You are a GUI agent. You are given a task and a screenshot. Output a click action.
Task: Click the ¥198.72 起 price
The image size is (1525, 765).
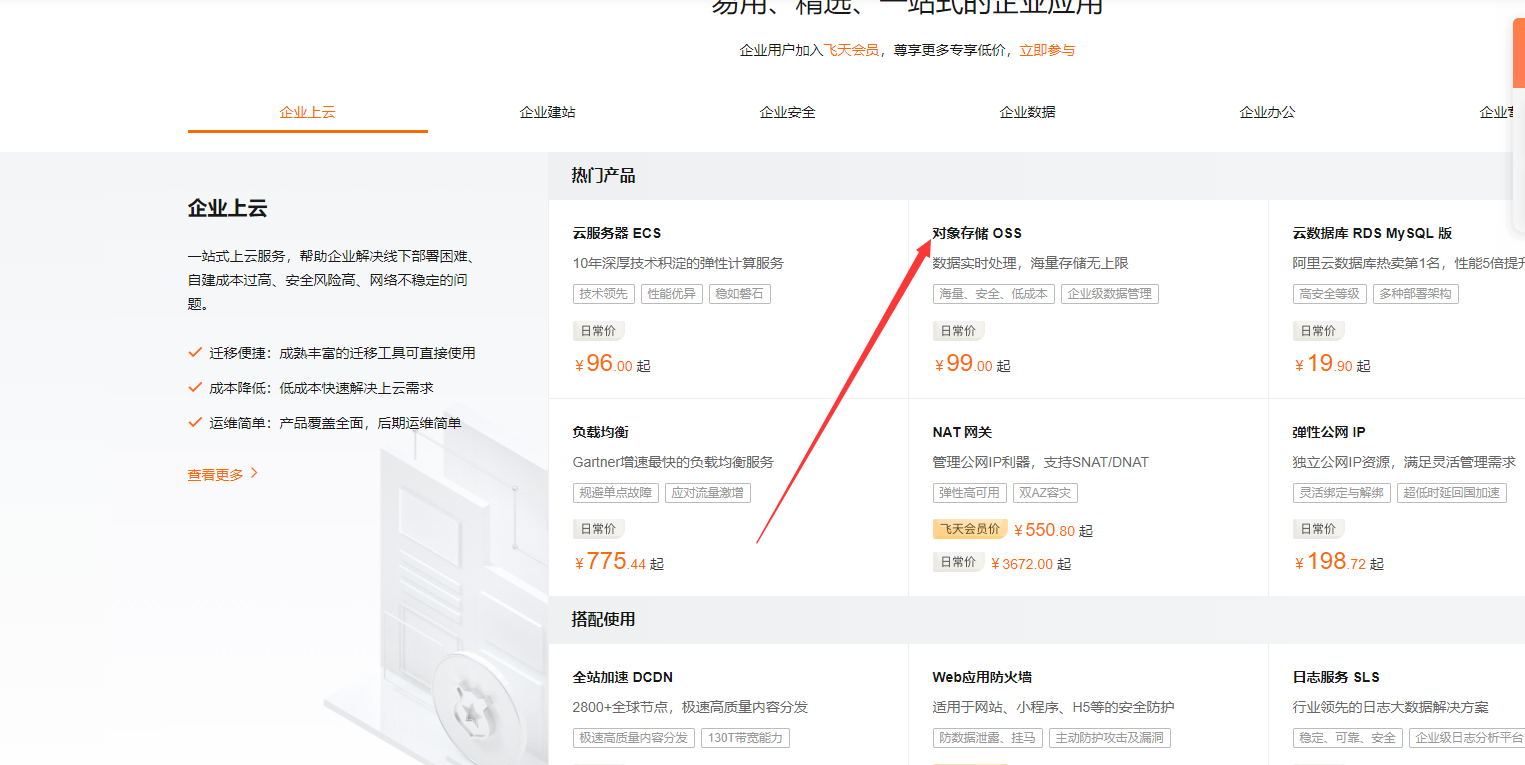[x=1339, y=562]
